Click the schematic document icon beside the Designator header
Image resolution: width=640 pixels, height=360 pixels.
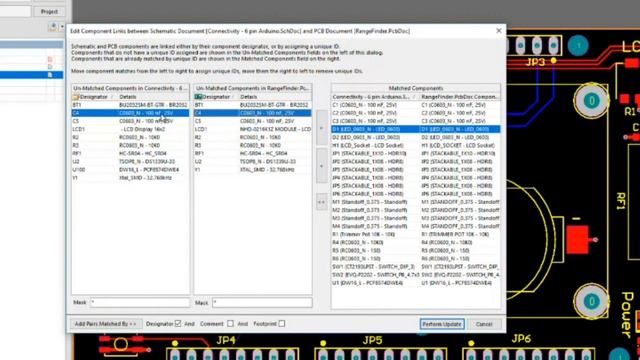(x=76, y=97)
